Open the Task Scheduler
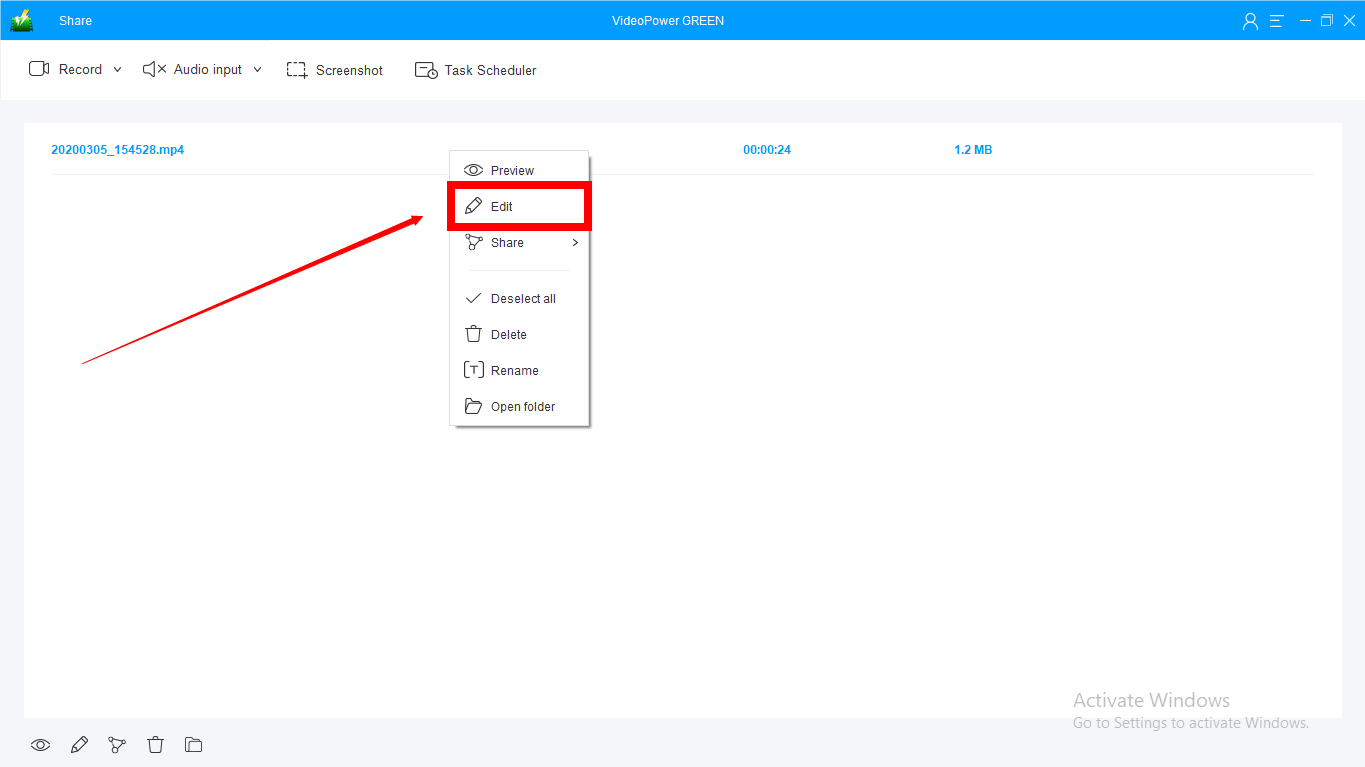Screen dimensions: 1365x767 tap(476, 70)
